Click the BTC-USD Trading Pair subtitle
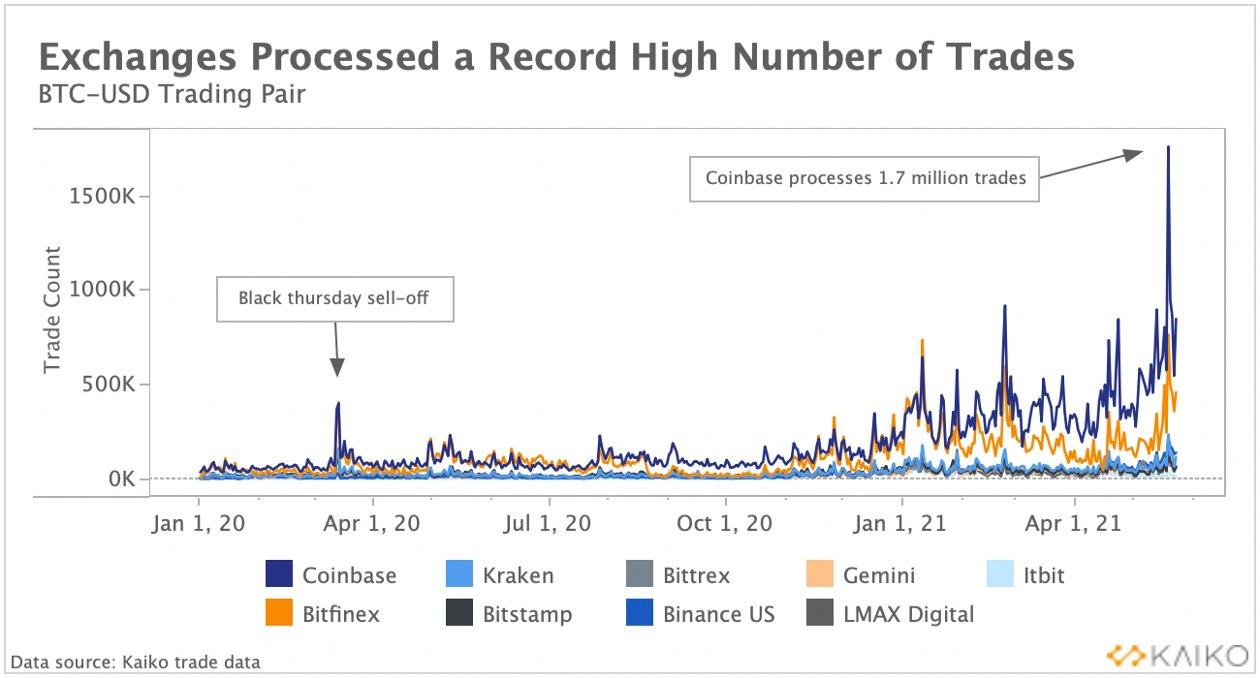Image resolution: width=1260 pixels, height=678 pixels. [170, 97]
